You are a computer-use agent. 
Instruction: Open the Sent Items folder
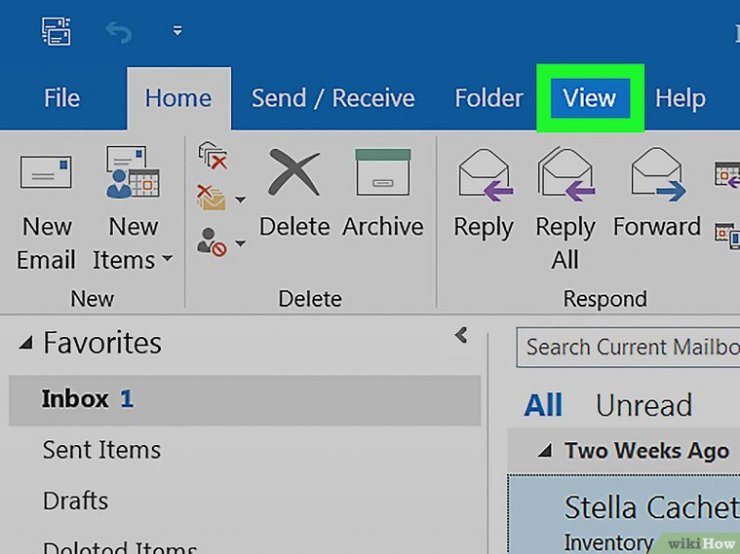pyautogui.click(x=101, y=450)
